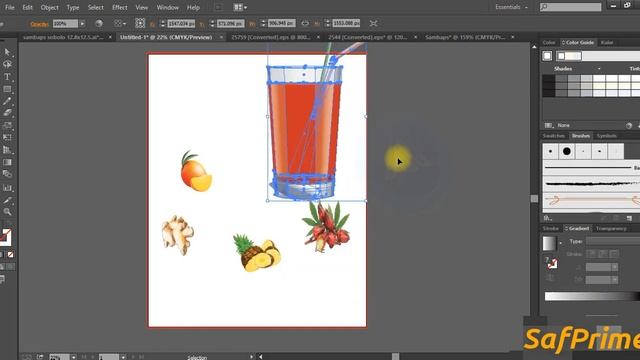Open the Window menu

point(167,7)
